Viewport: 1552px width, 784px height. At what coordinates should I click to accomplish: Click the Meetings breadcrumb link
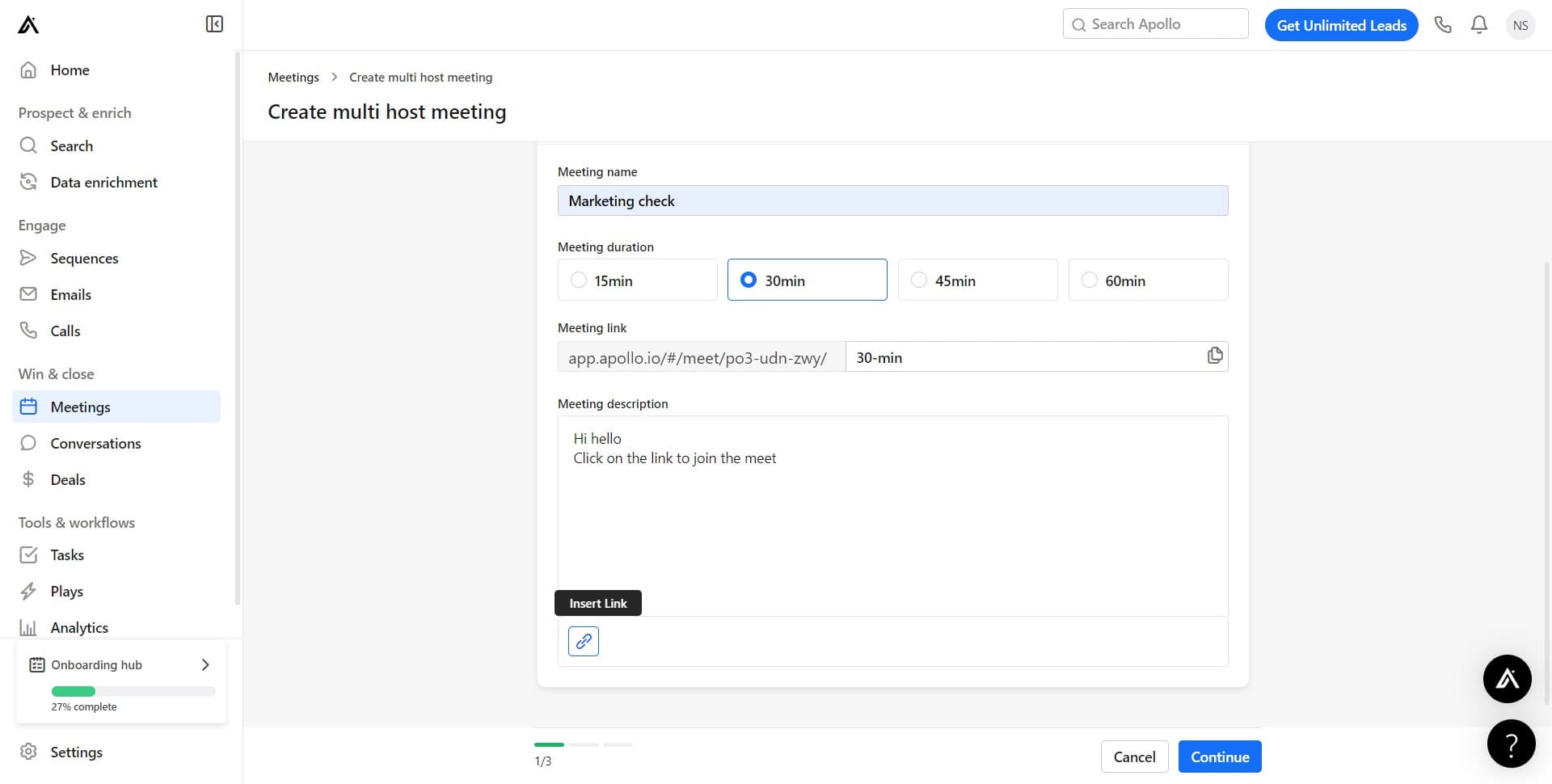coord(293,78)
